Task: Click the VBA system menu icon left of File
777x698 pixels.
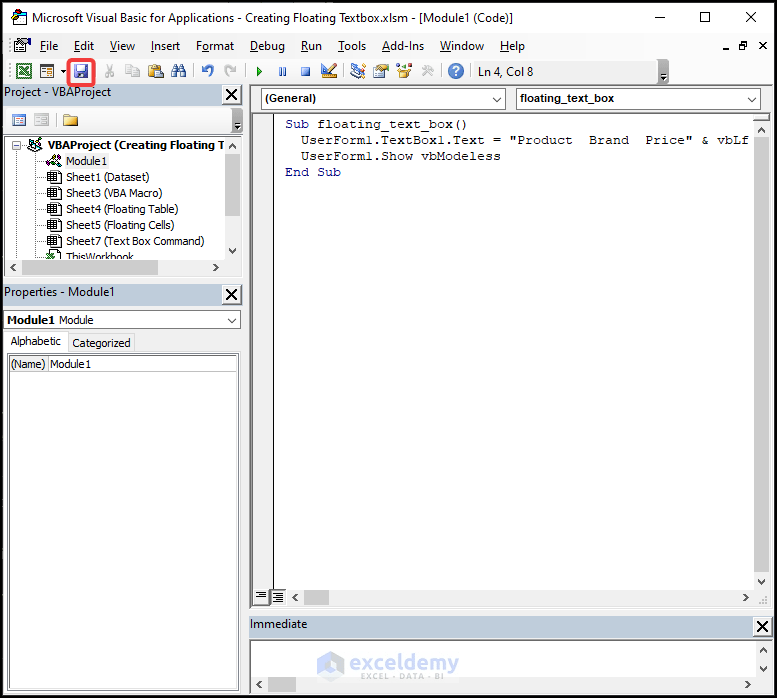Action: click(x=22, y=46)
